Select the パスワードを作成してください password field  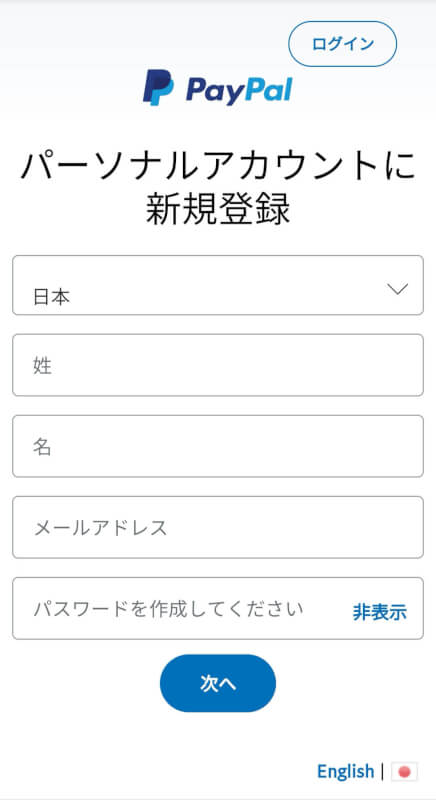[x=218, y=609]
